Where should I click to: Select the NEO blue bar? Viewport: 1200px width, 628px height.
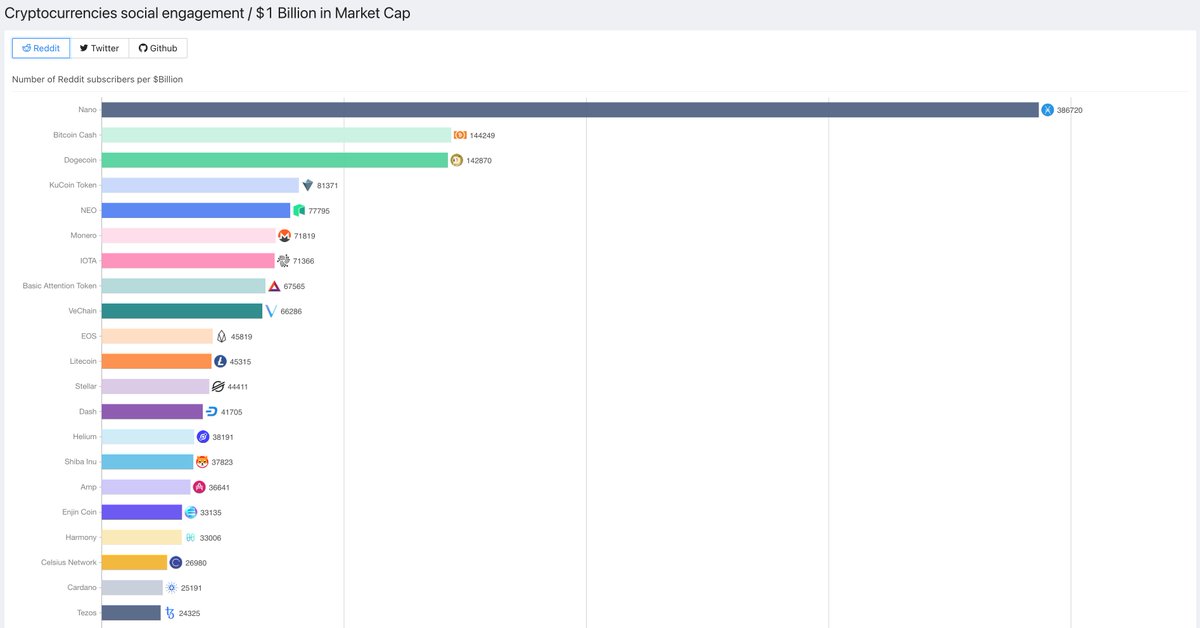pos(196,210)
